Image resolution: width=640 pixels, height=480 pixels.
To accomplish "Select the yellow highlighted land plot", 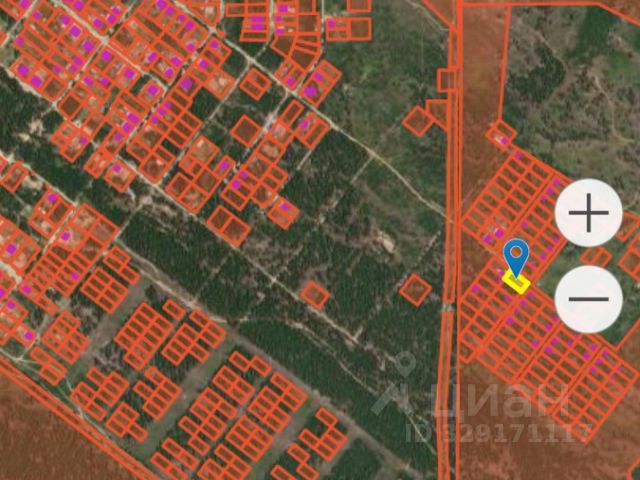I will click(x=516, y=282).
